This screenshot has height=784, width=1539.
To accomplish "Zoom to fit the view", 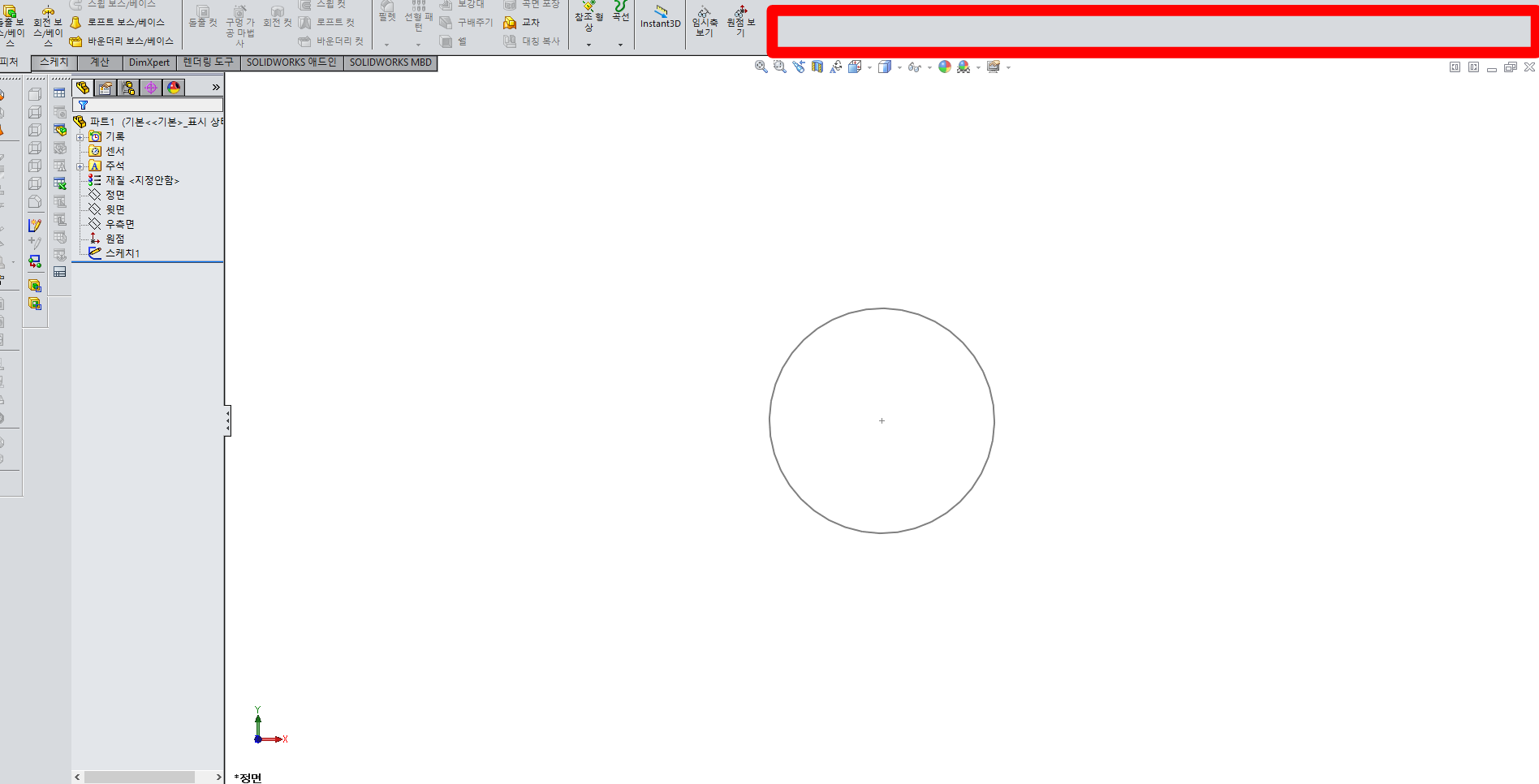I will (x=761, y=67).
